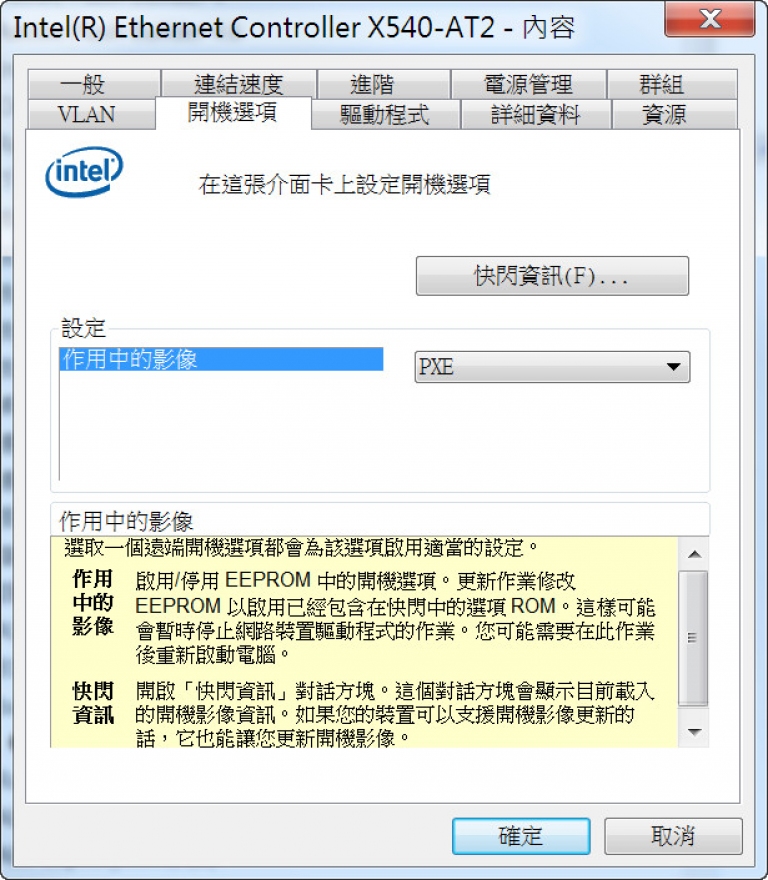Click the dropdown arrow next to PXE
768x880 pixels.
[673, 367]
